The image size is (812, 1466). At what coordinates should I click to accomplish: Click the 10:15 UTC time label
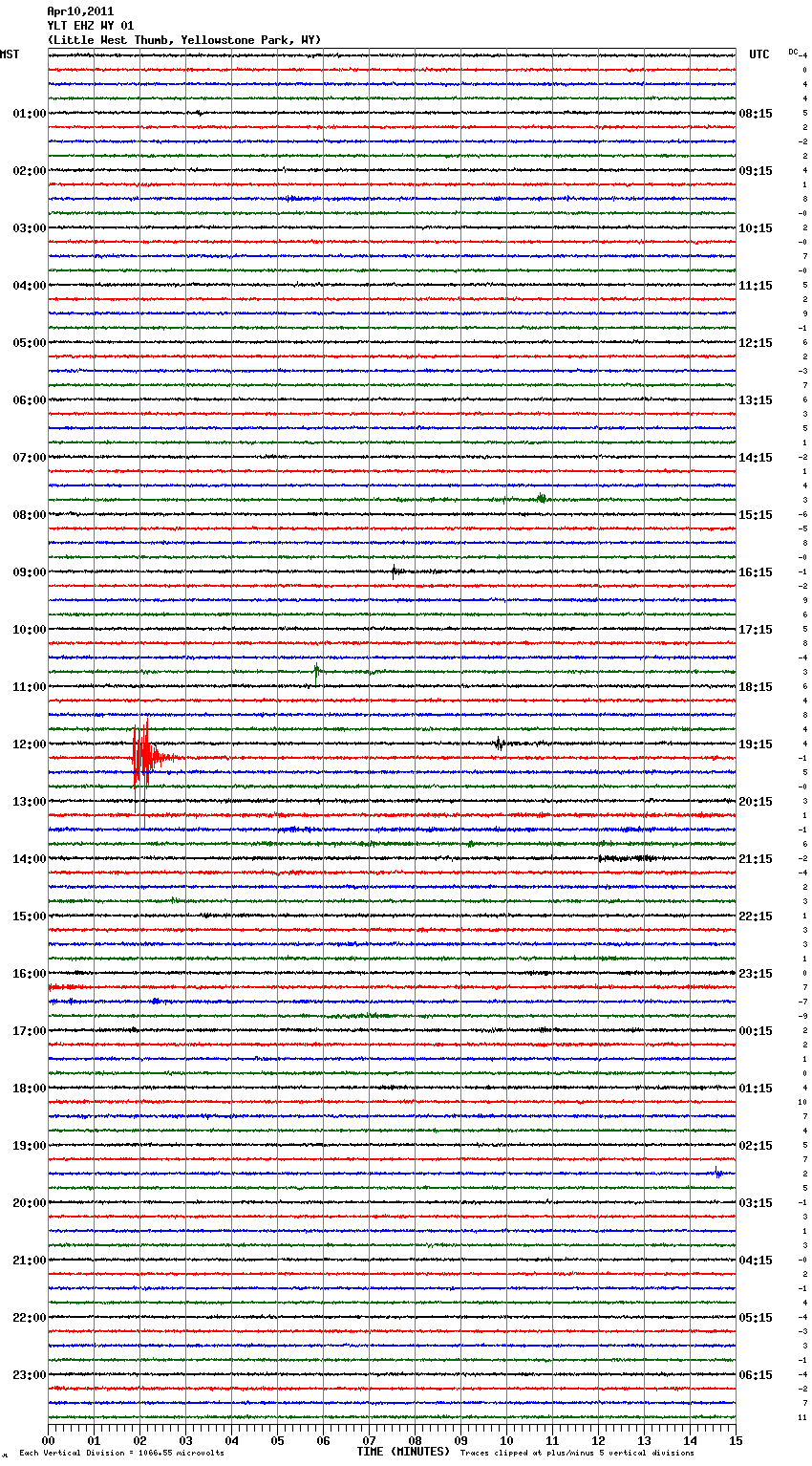coord(756,228)
